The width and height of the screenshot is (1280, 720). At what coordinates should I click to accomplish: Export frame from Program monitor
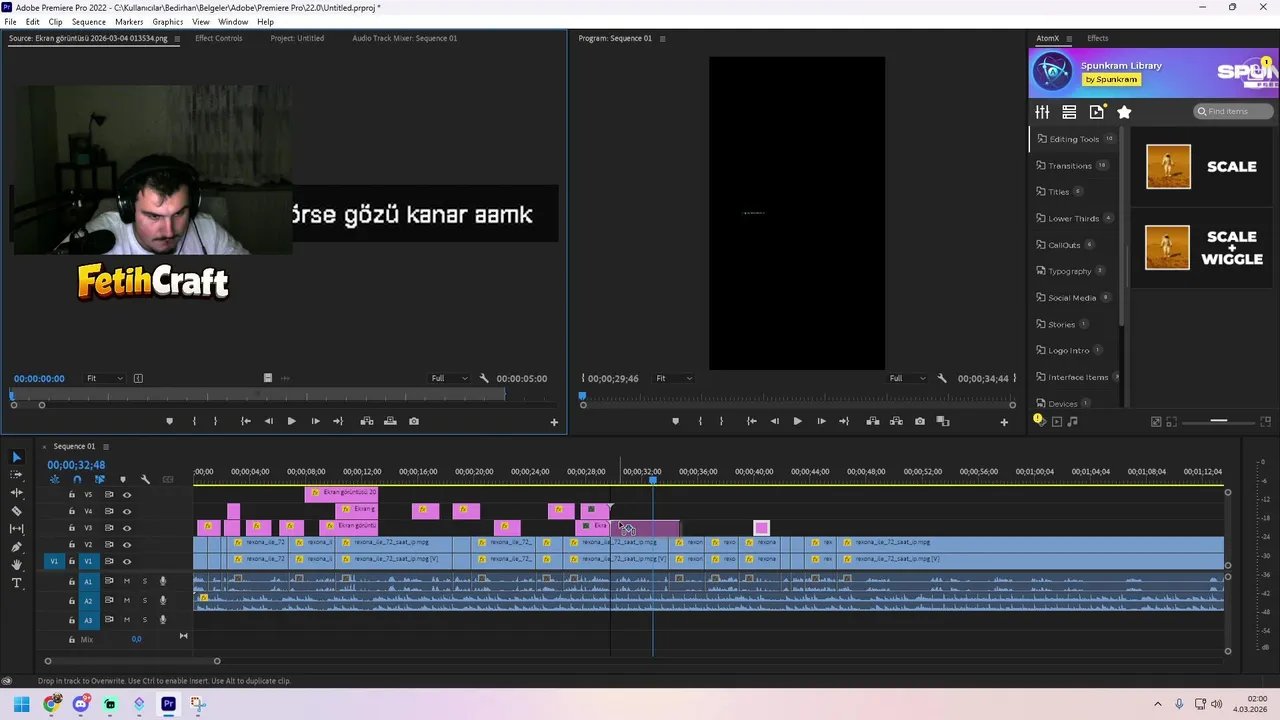tap(920, 421)
